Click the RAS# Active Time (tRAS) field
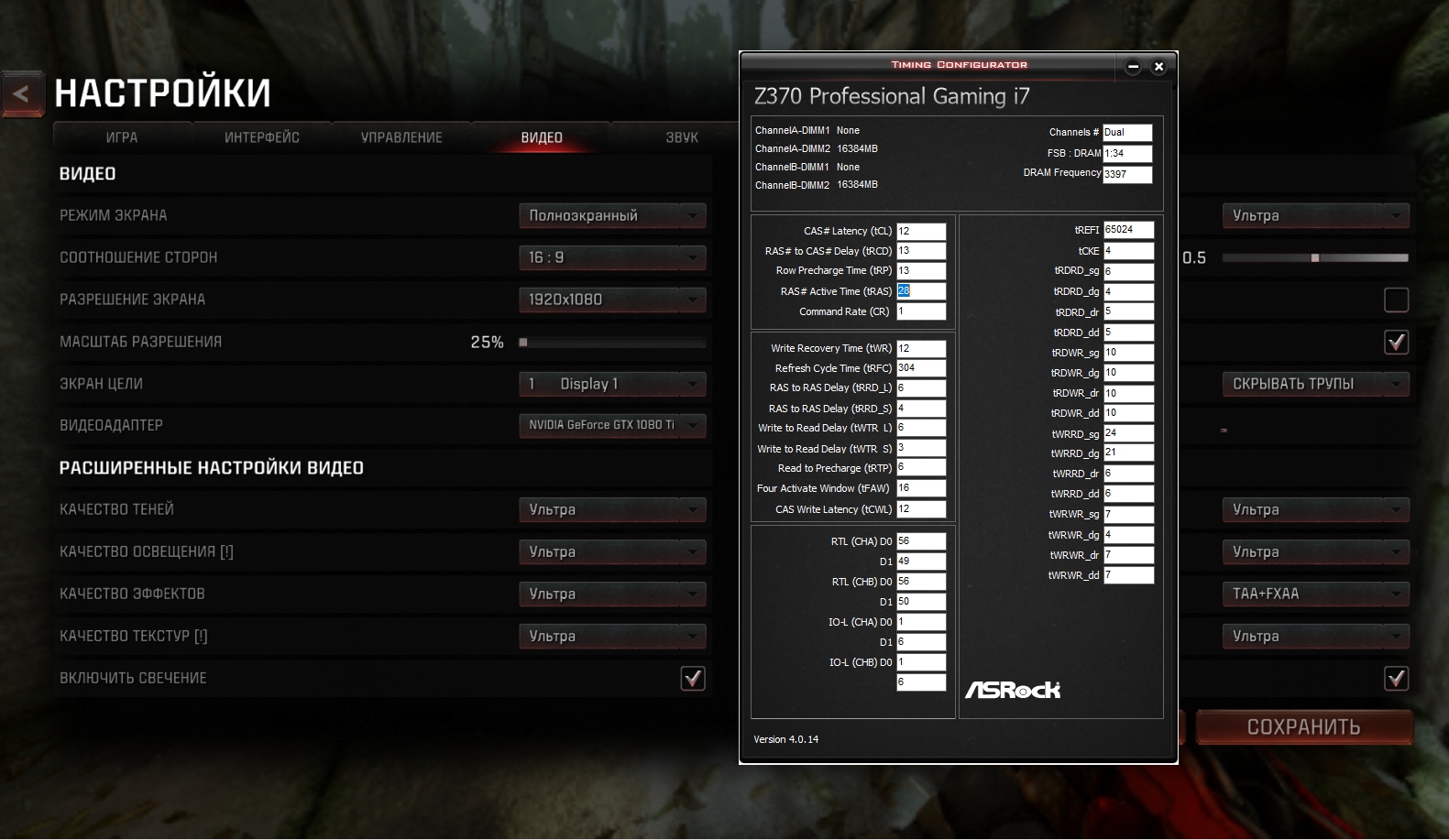 (921, 291)
